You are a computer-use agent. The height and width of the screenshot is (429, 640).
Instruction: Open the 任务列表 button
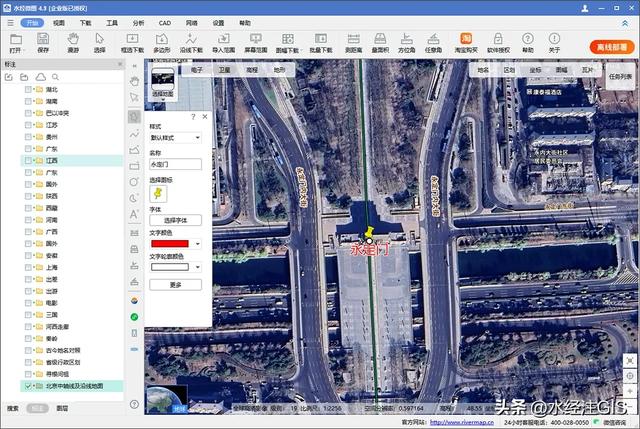pos(620,76)
